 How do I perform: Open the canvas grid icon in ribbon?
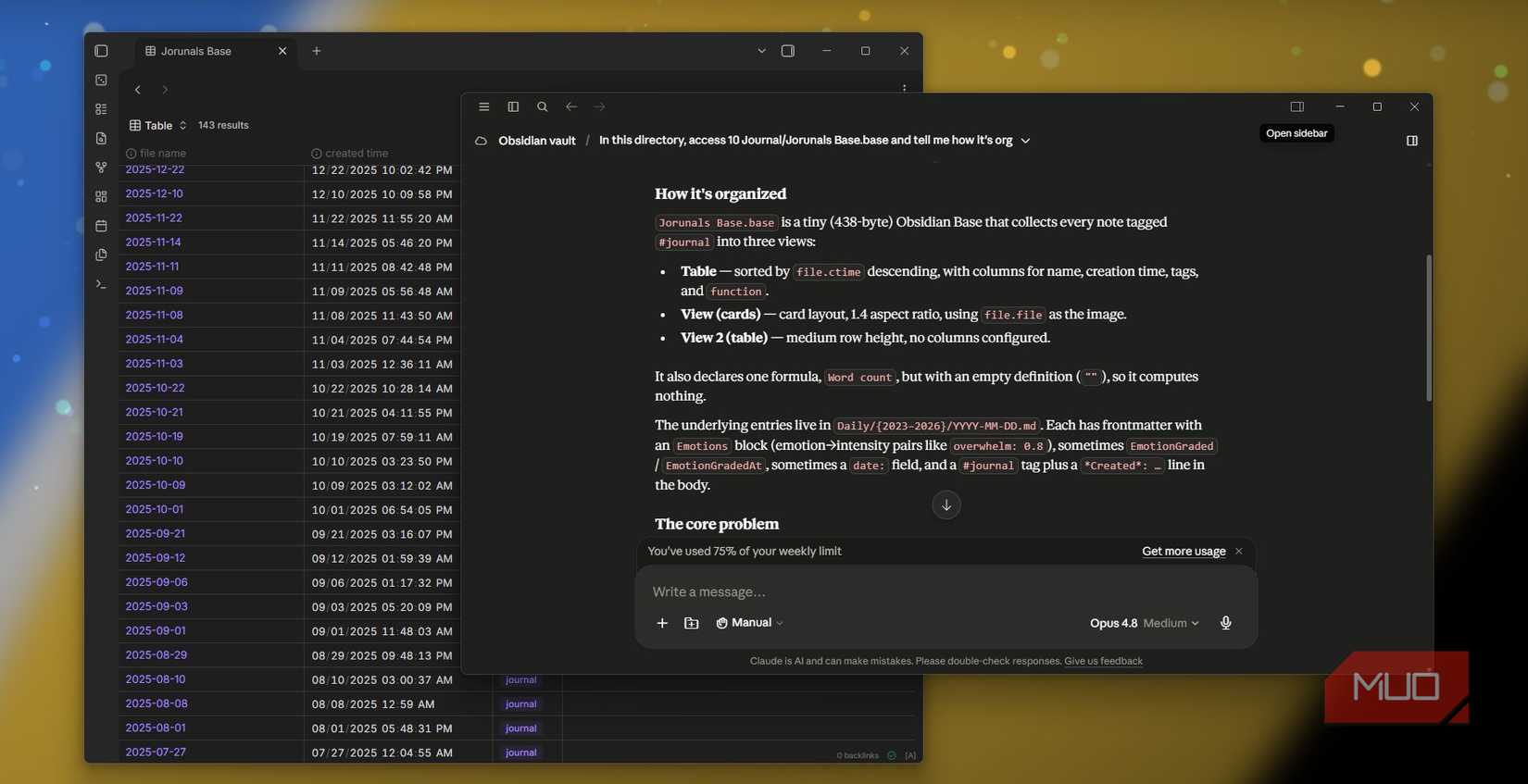point(101,196)
